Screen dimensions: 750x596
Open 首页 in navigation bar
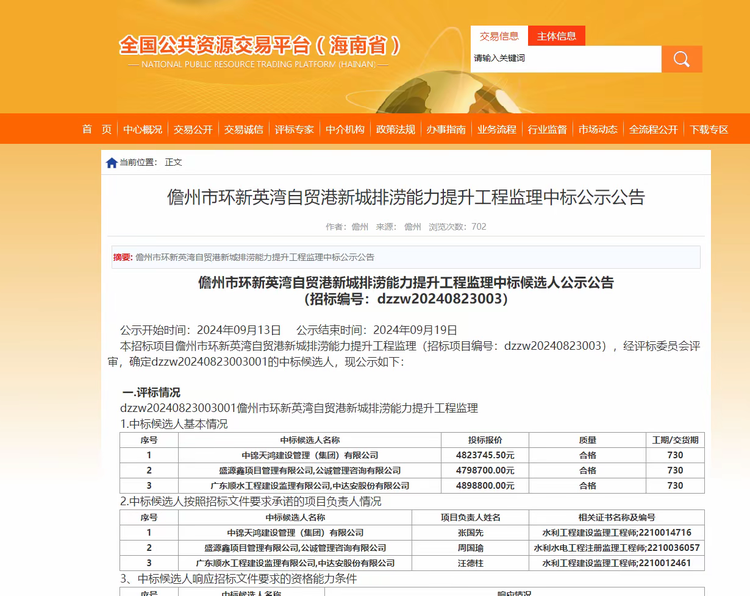click(97, 129)
